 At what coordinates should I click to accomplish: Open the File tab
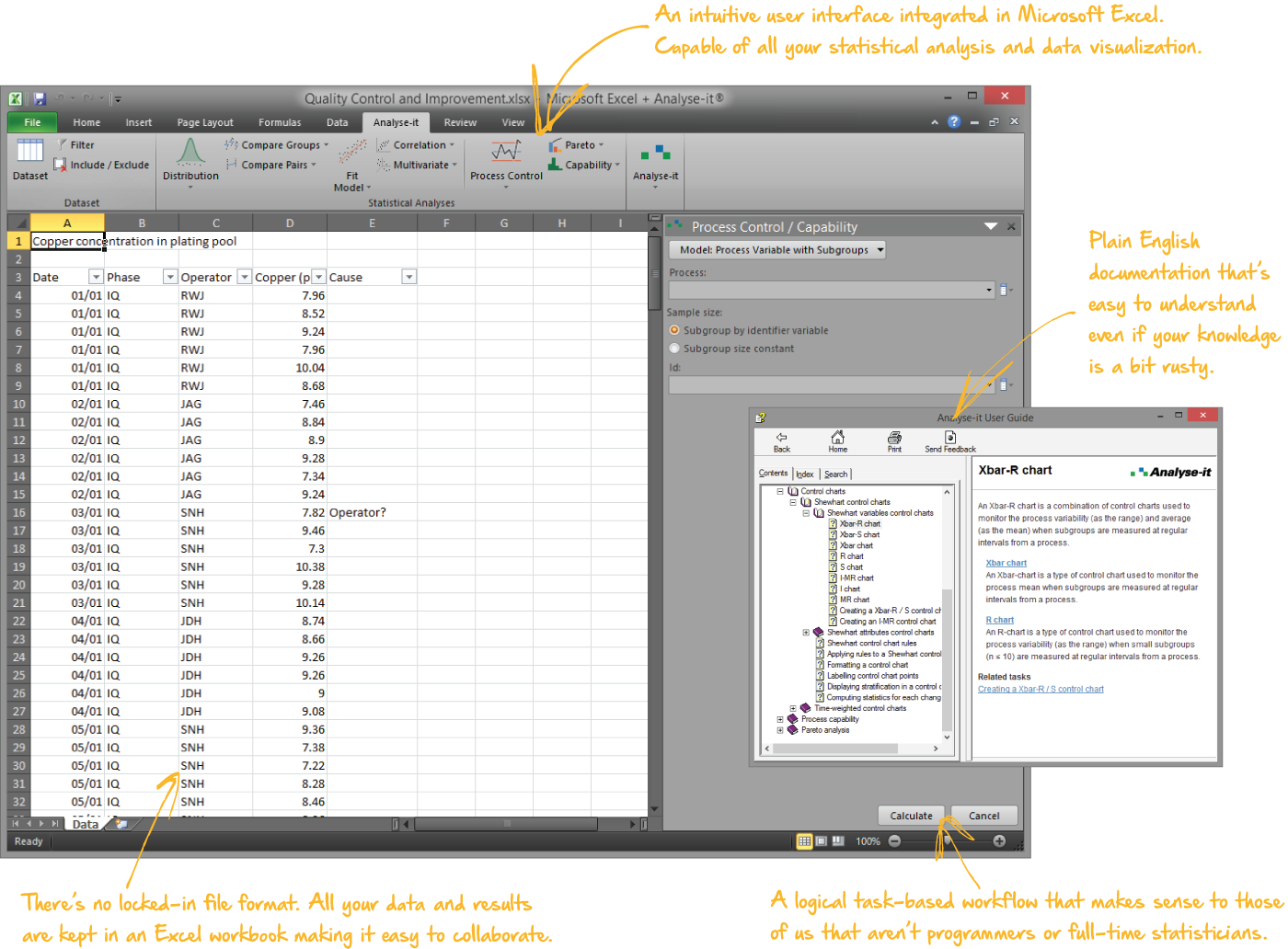32,122
